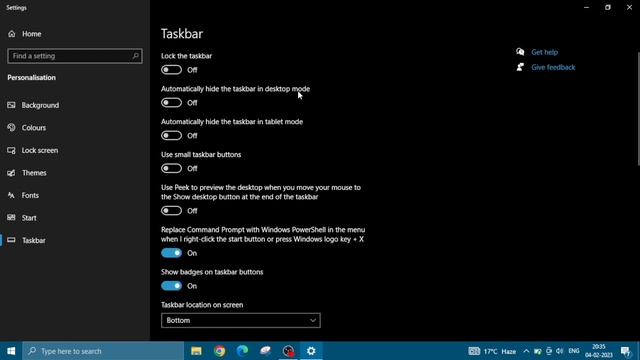Disable Show badges on taskbar buttons
Screen dimensions: 640x360
(x=171, y=286)
